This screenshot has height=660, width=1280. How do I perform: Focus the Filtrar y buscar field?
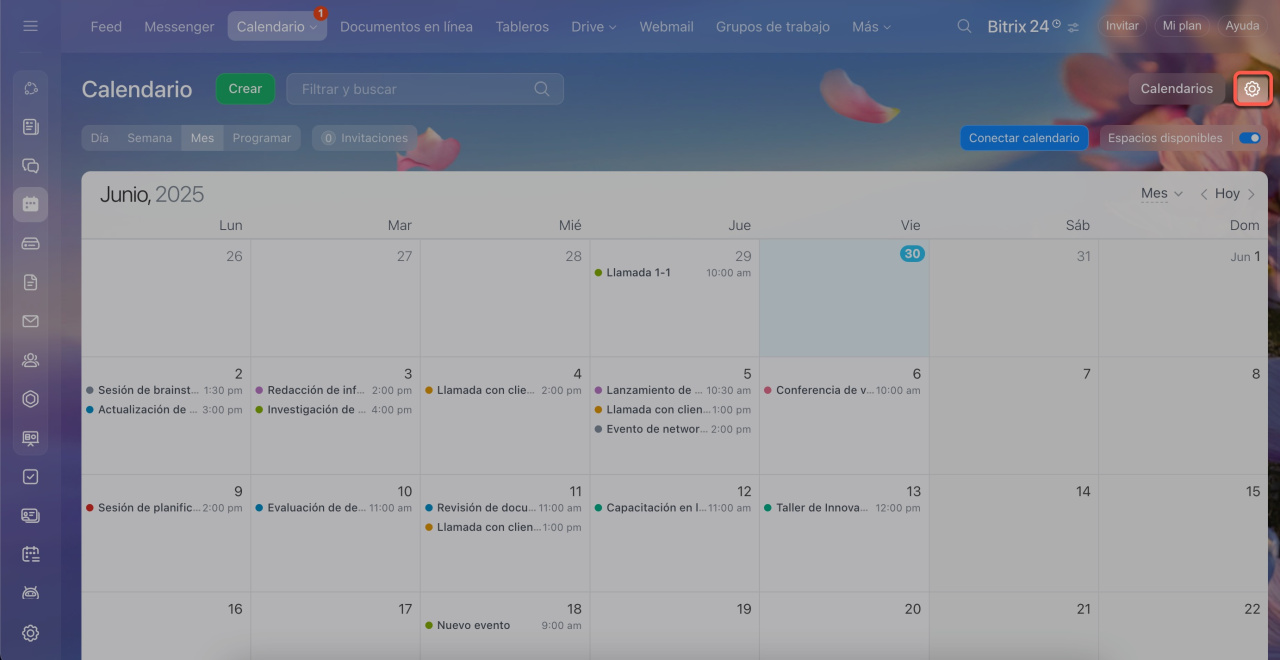(x=425, y=89)
